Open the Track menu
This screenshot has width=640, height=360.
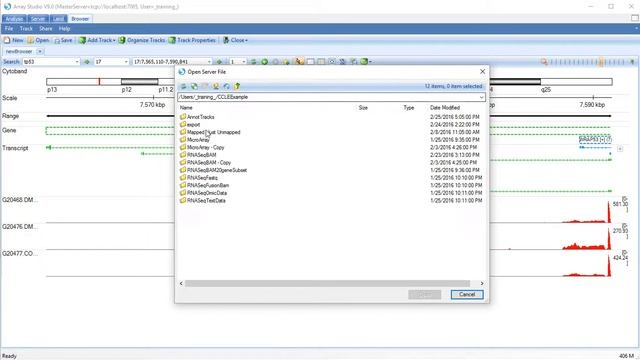[x=26, y=29]
